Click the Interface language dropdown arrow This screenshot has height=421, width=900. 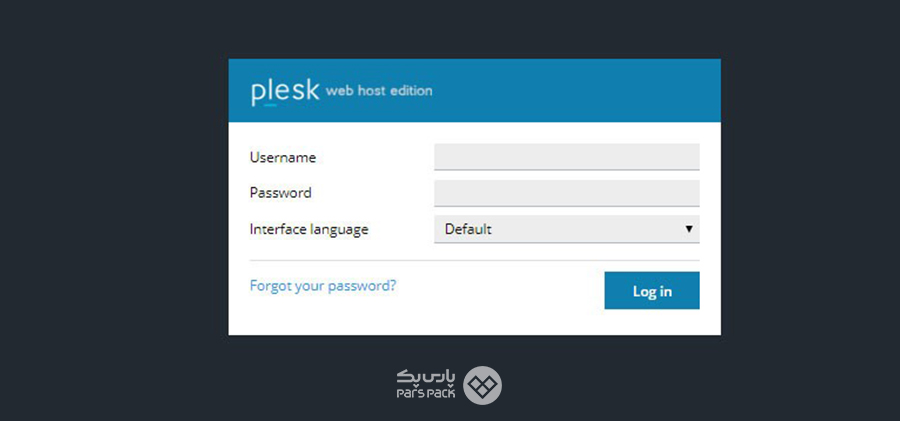point(689,229)
